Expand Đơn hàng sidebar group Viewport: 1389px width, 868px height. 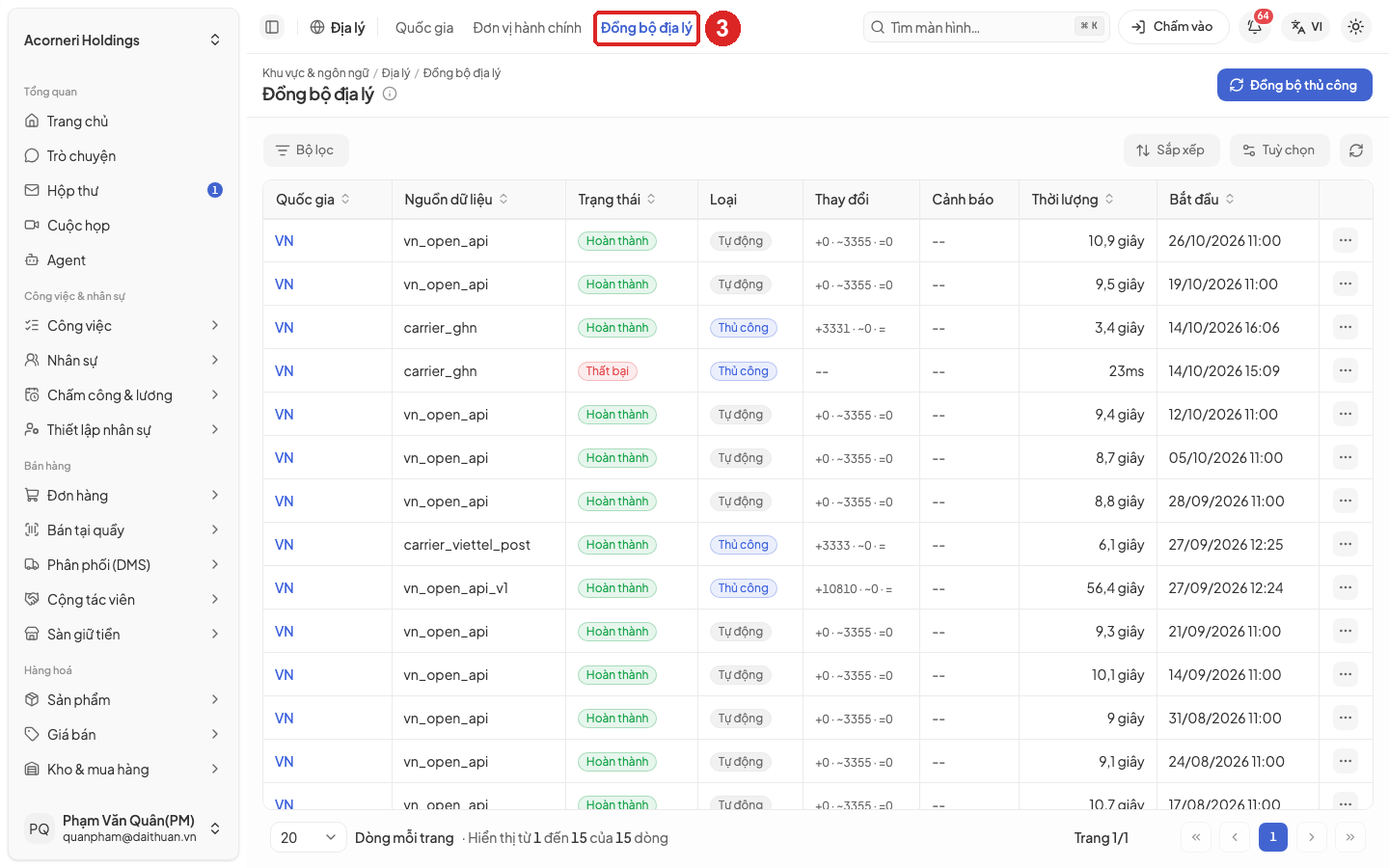click(x=123, y=496)
